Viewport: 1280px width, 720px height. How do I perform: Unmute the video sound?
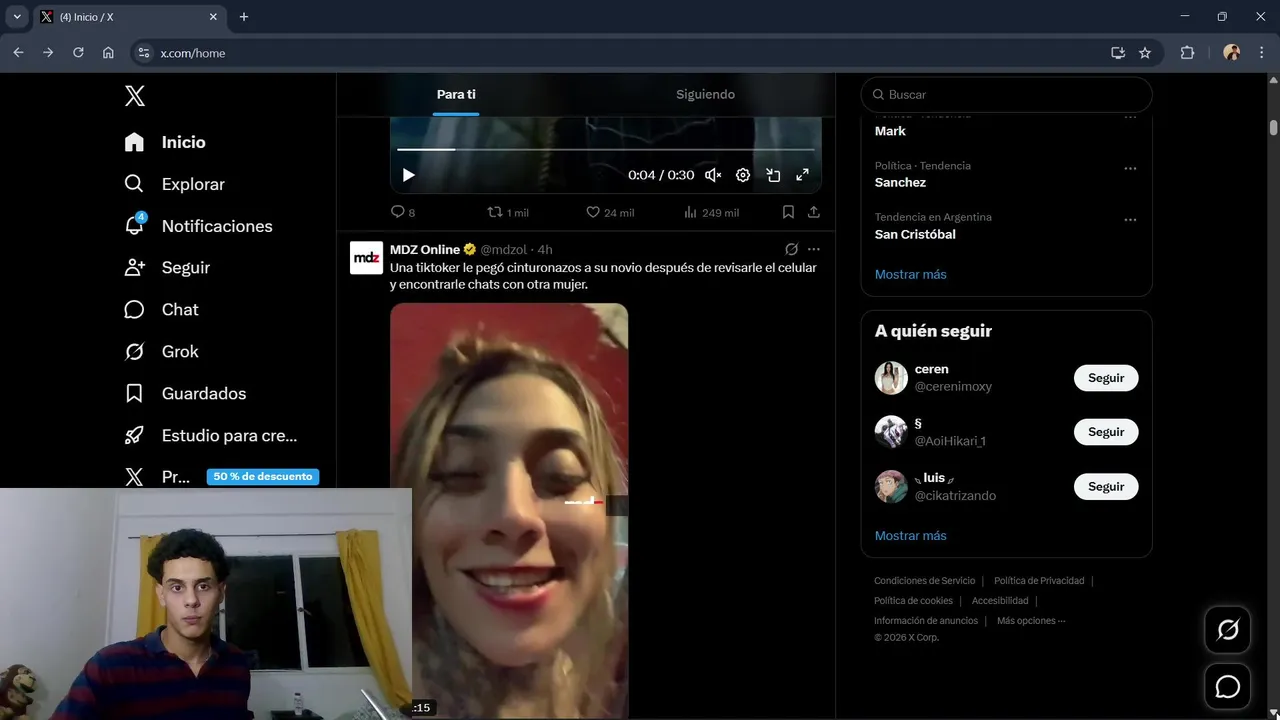[x=713, y=175]
